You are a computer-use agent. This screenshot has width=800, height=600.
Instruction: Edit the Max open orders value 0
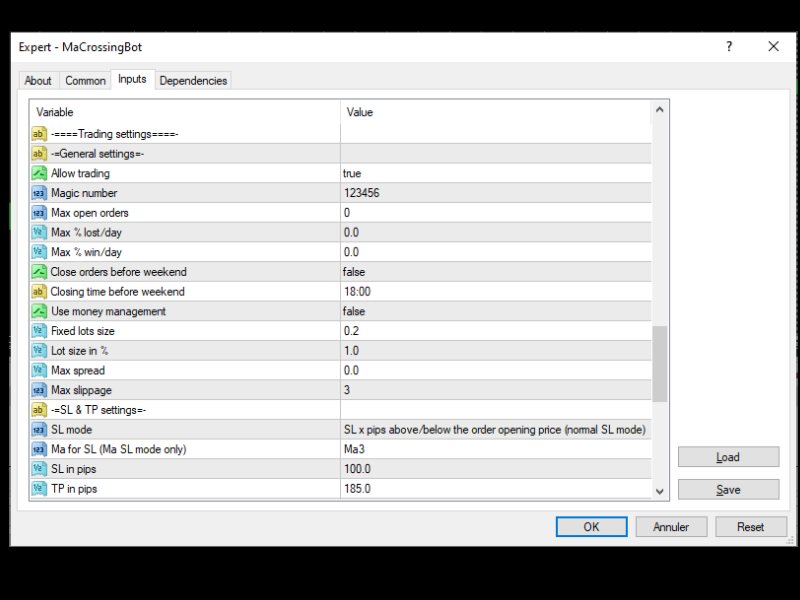point(496,213)
